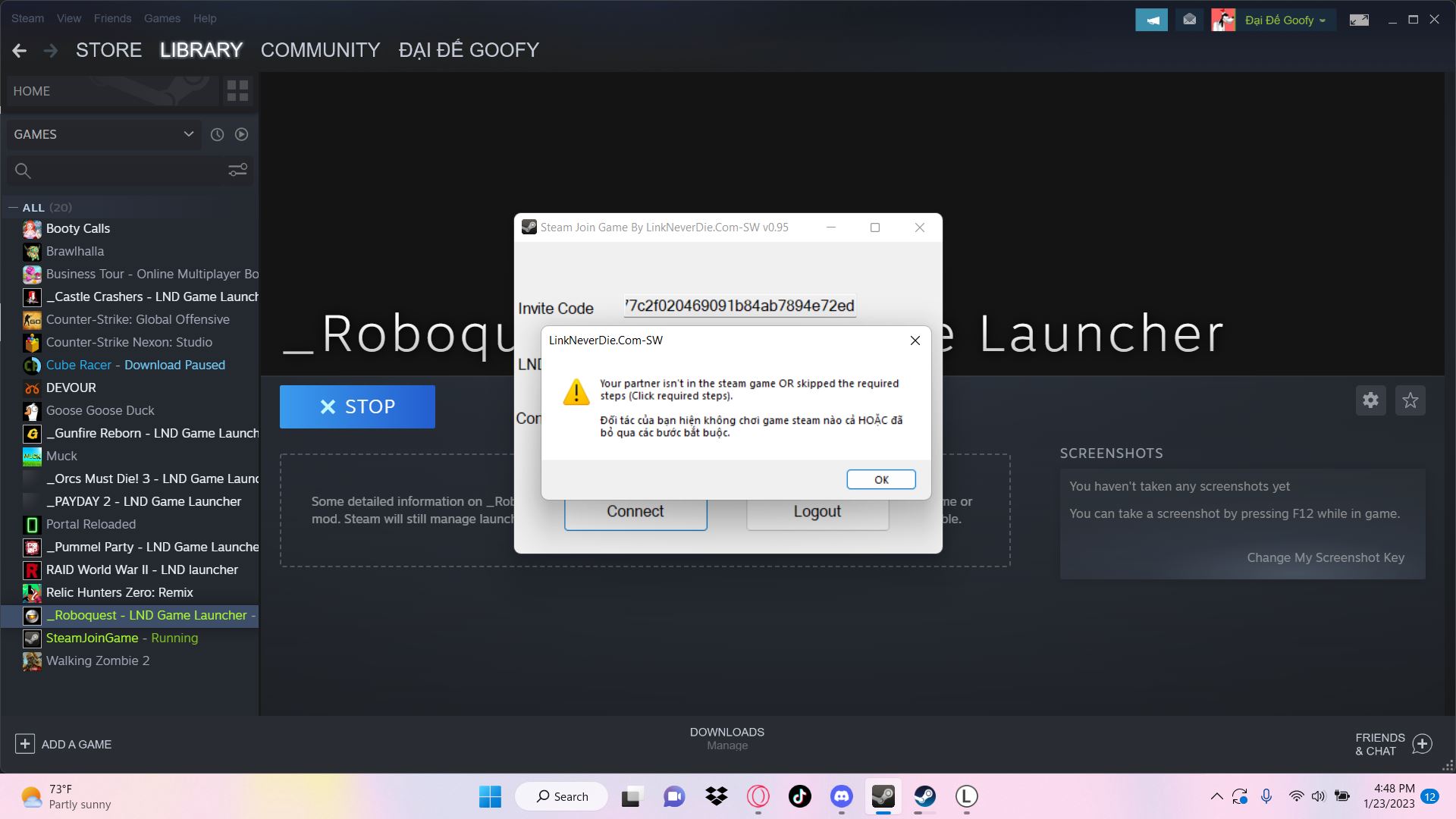Click the Đại Đế Goofy avatar picture
The image size is (1456, 819).
[x=1223, y=20]
